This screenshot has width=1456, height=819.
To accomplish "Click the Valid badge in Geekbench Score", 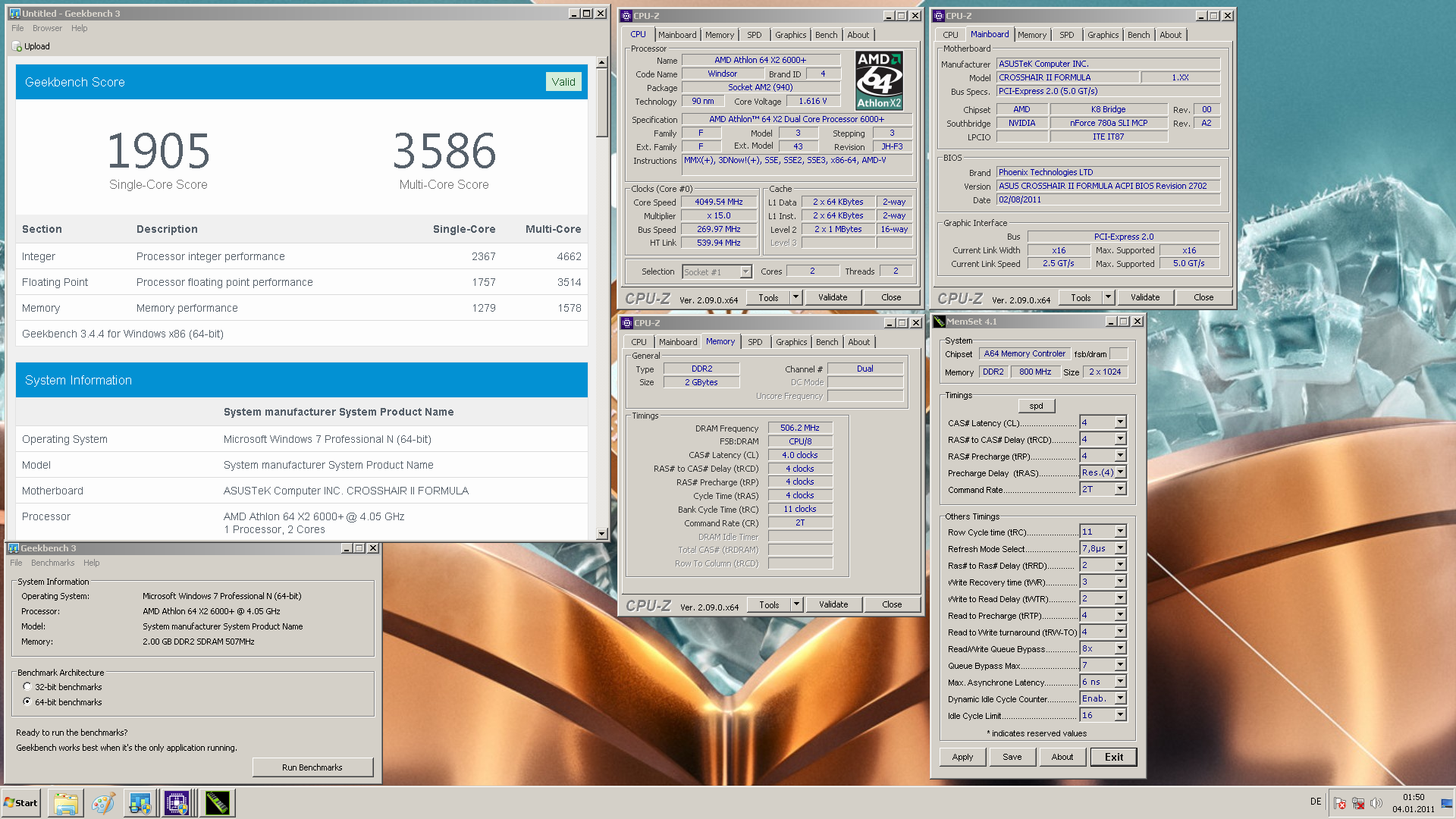I will (563, 82).
